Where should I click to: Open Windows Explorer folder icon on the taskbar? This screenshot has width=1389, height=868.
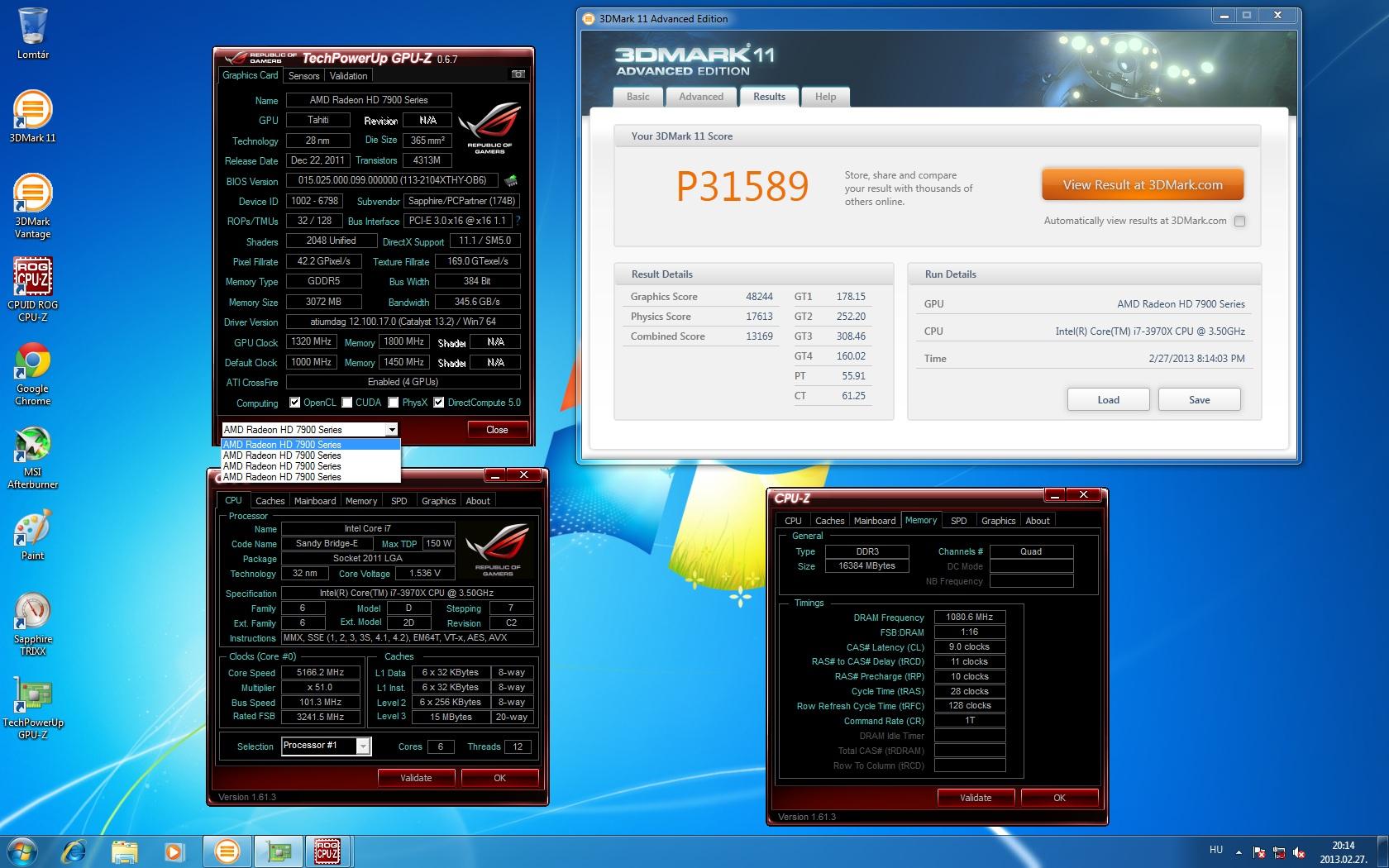point(125,851)
